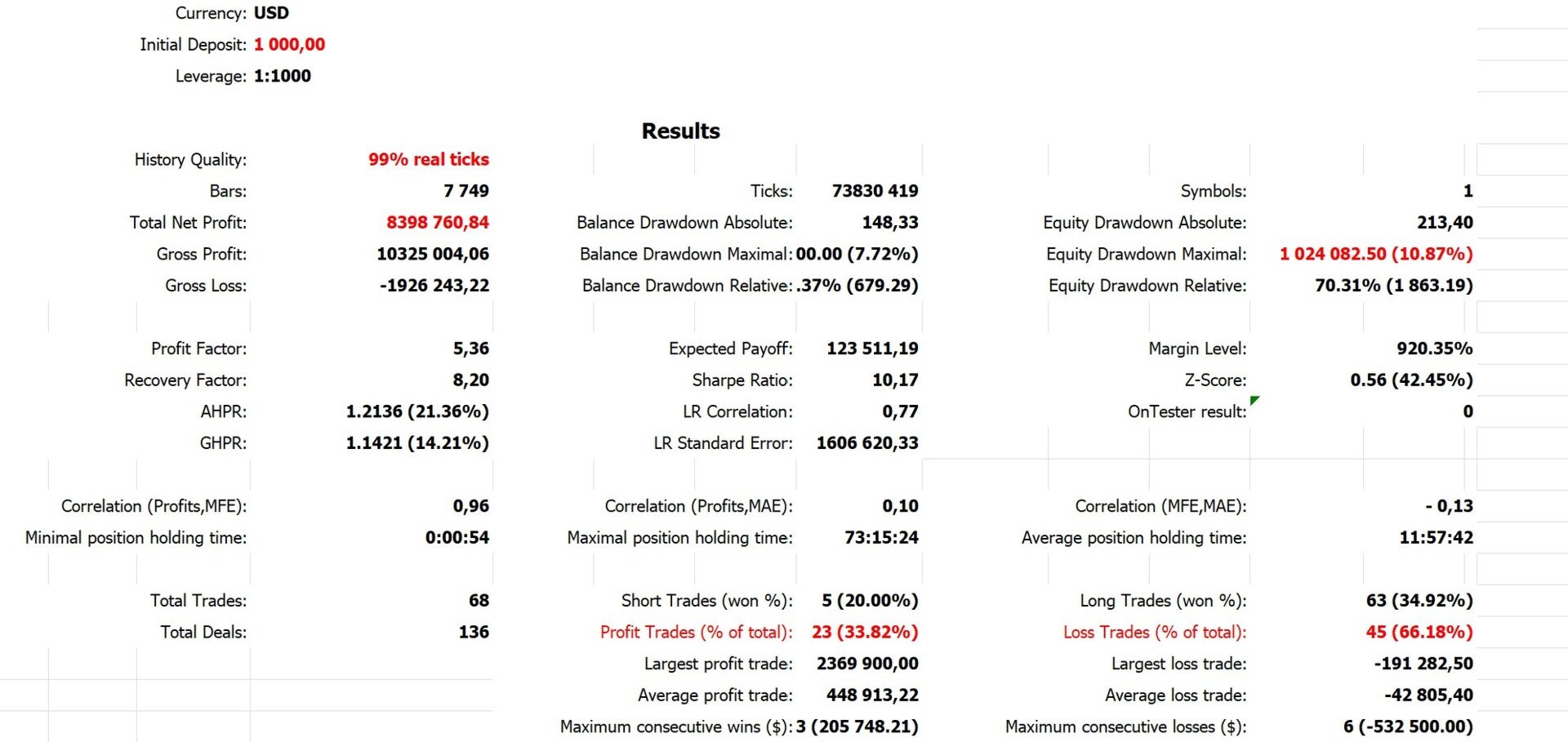Select the Results heading cell

[680, 131]
